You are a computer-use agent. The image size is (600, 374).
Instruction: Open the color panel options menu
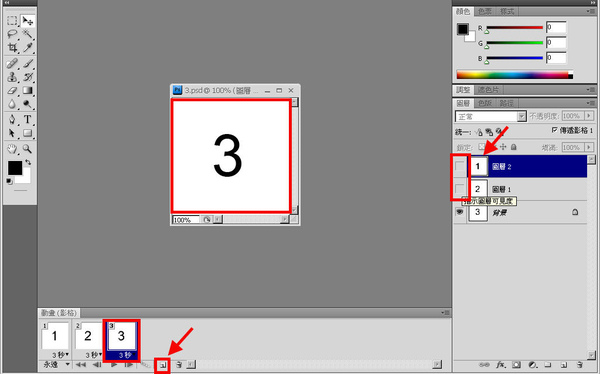[x=590, y=11]
